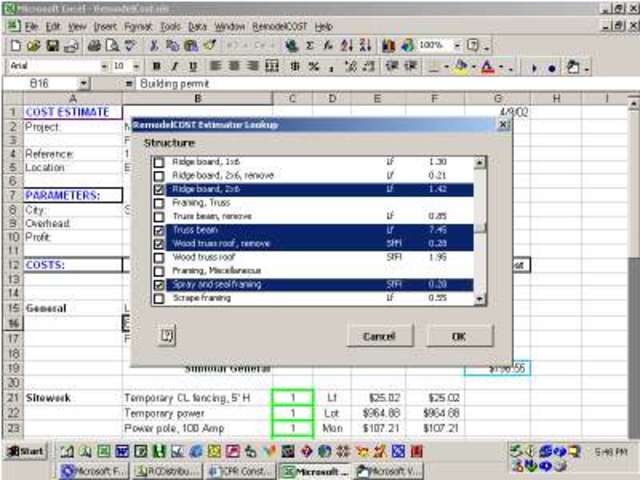Image resolution: width=640 pixels, height=480 pixels.
Task: Check the Wood truss roof checkbox
Action: [159, 258]
